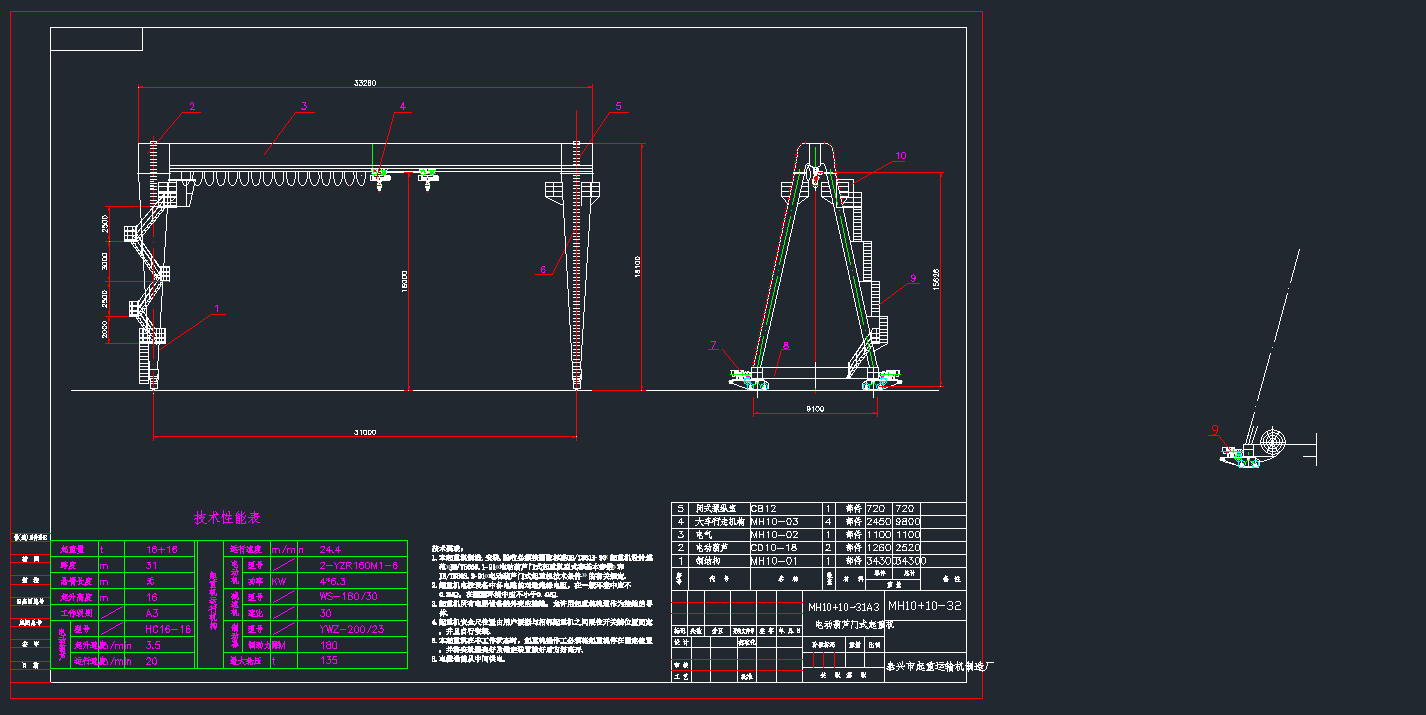
Task: Click callout number 1 near the staircase
Action: pyautogui.click(x=216, y=309)
